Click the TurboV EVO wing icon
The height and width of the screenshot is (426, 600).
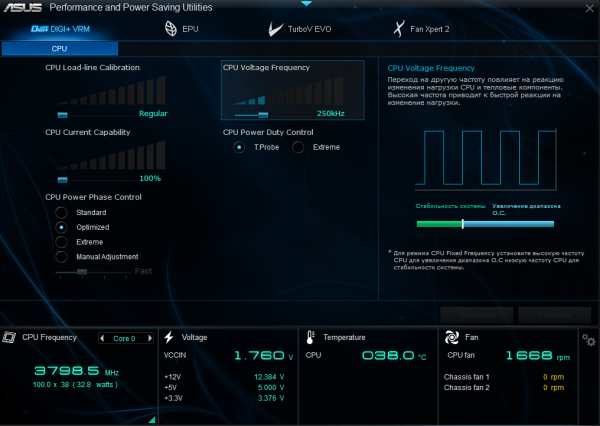pos(276,29)
